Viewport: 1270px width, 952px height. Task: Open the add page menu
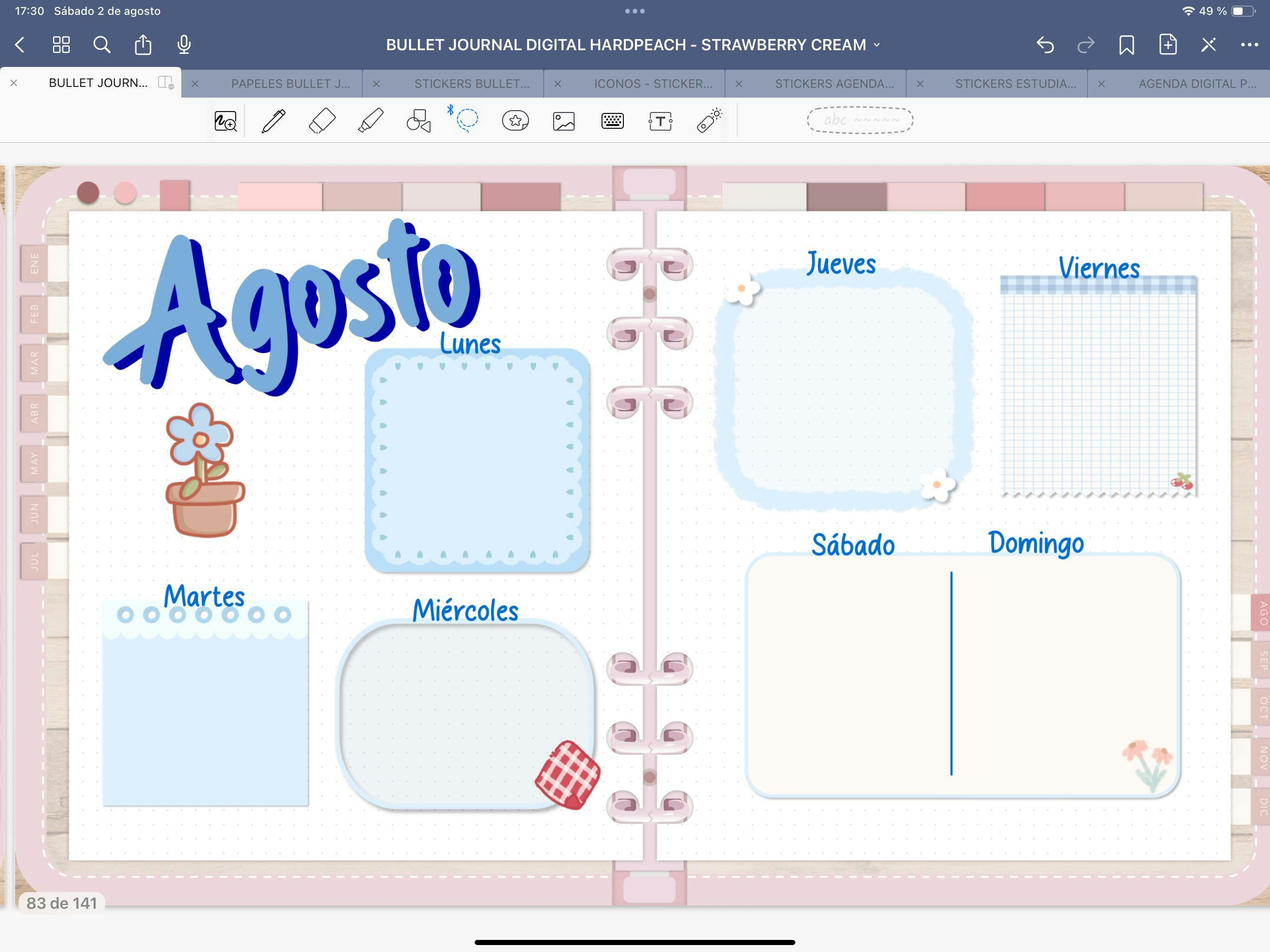1167,45
